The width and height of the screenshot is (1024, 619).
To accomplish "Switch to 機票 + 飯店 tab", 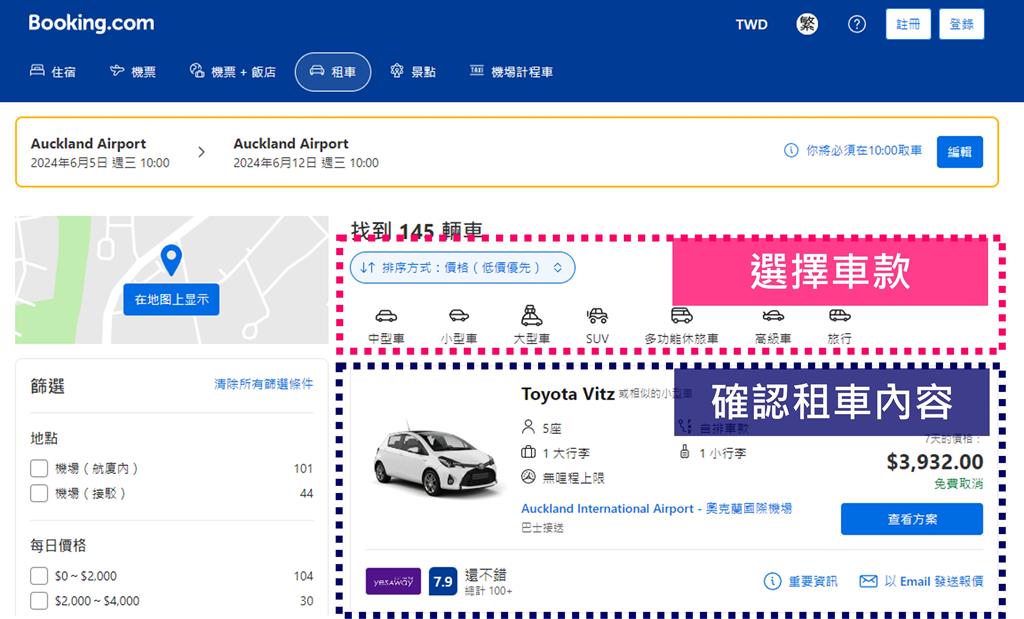I will pos(232,71).
